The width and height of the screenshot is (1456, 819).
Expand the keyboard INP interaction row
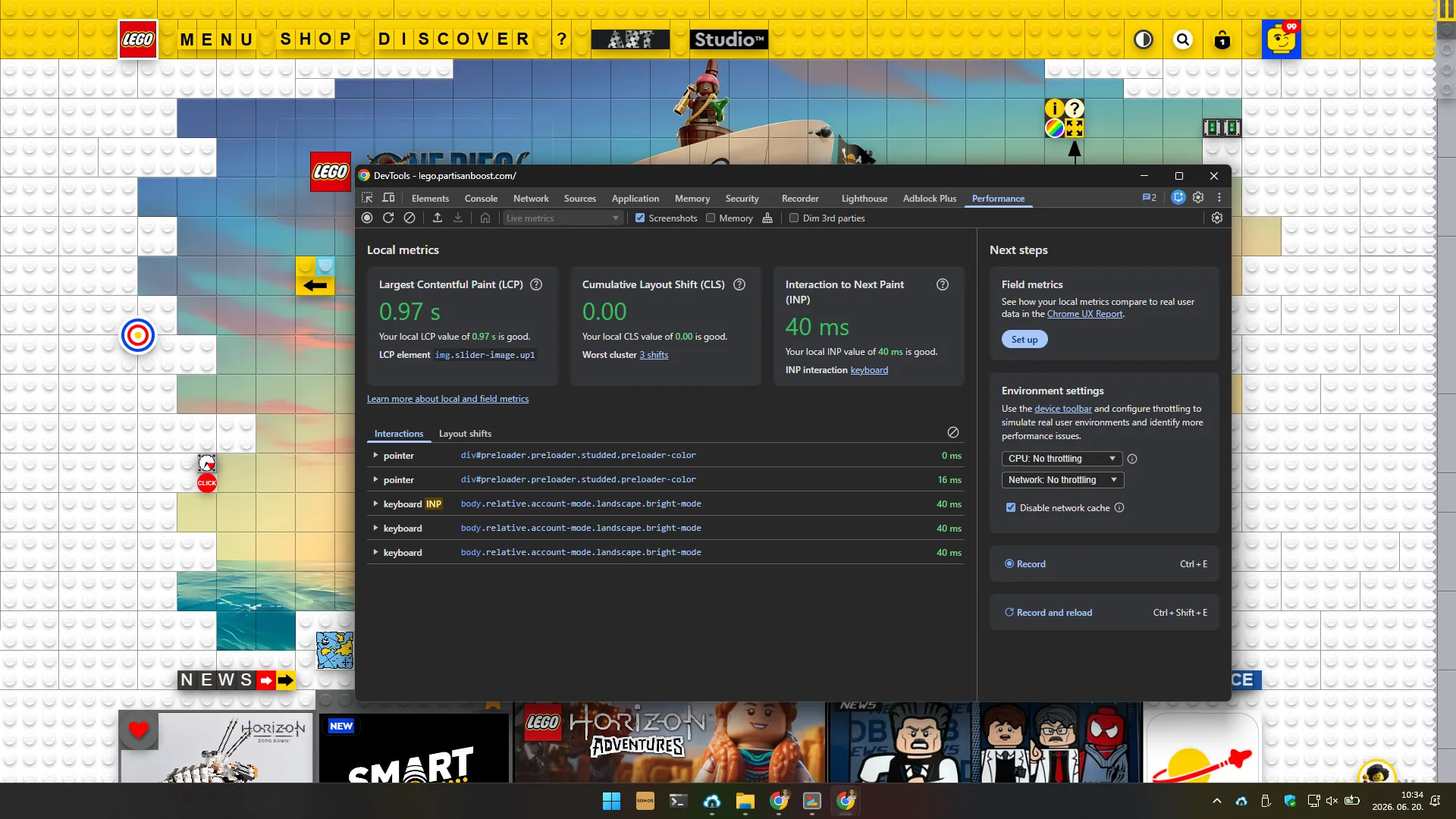coord(375,504)
